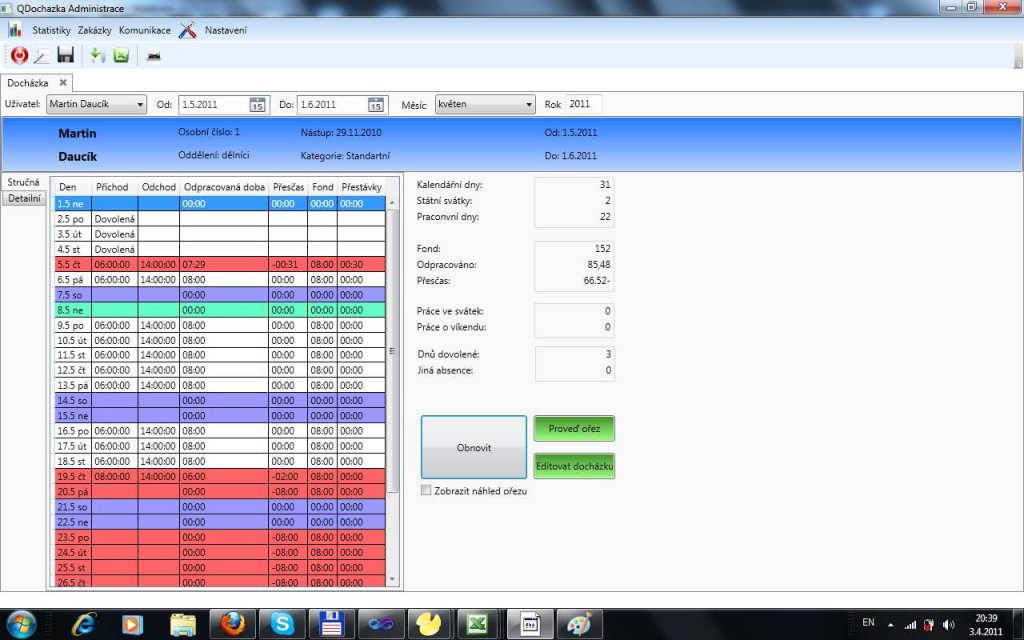Click the Obnovit button
The height and width of the screenshot is (640, 1024).
(x=473, y=448)
